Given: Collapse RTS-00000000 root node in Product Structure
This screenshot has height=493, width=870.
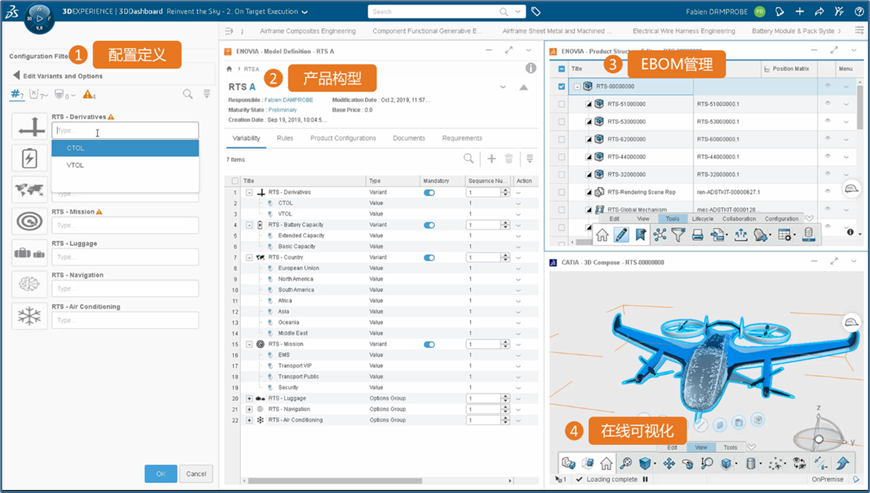Looking at the screenshot, I should (577, 87).
